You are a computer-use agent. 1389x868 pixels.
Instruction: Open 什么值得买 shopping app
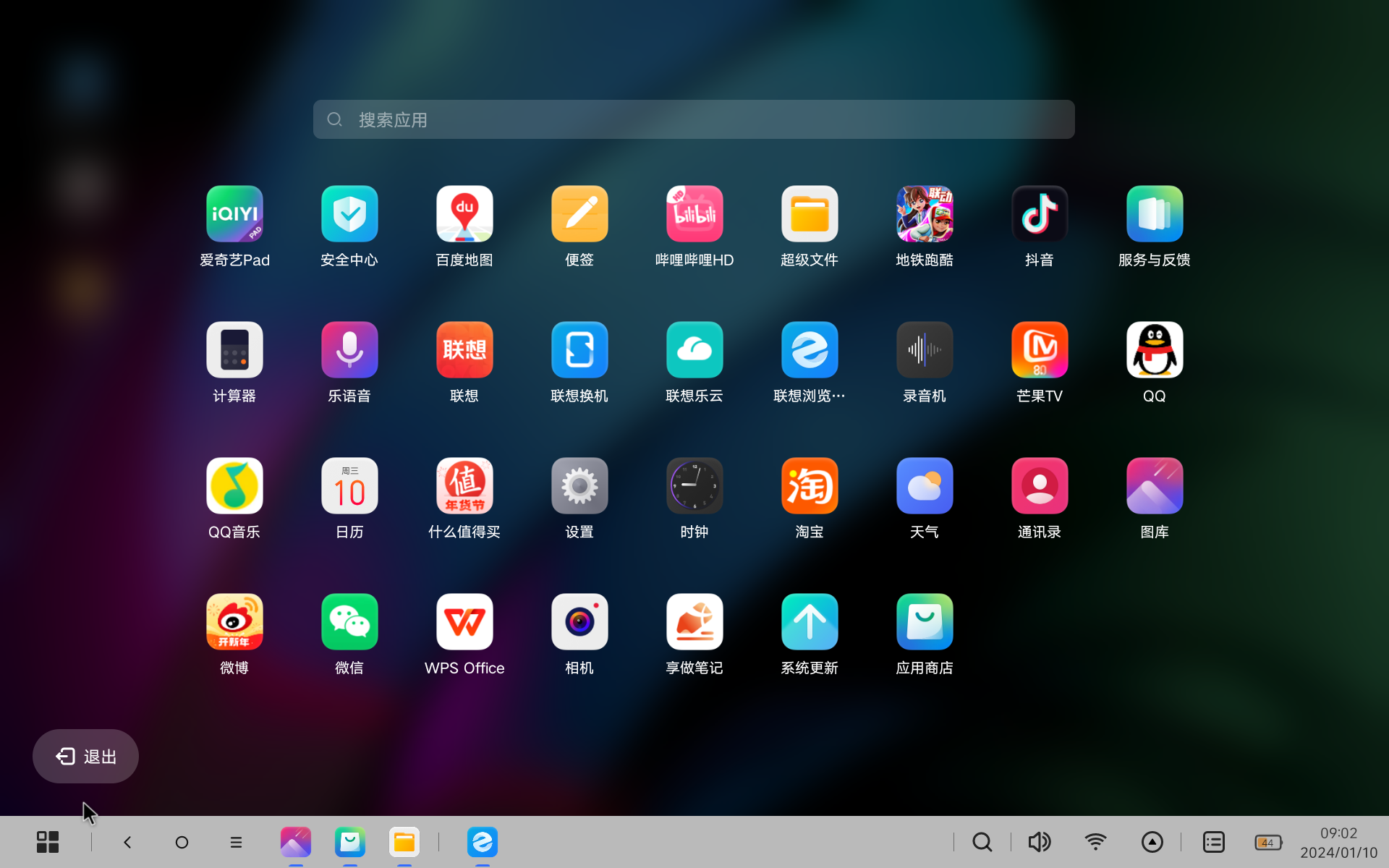(464, 486)
